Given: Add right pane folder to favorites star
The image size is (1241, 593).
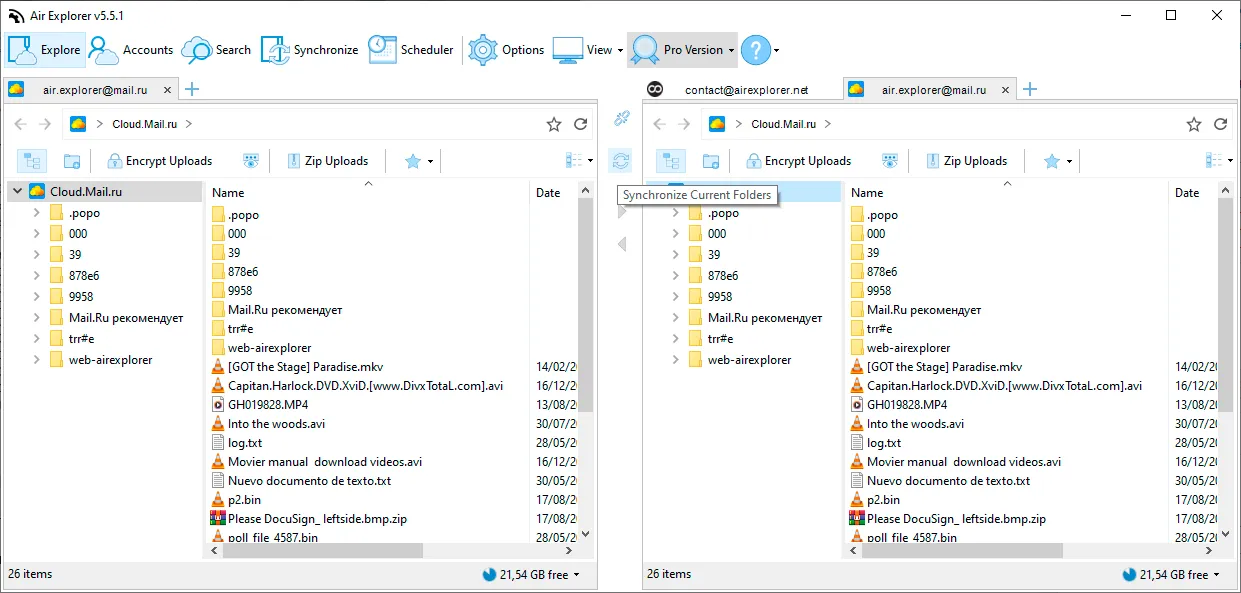Looking at the screenshot, I should (1193, 125).
